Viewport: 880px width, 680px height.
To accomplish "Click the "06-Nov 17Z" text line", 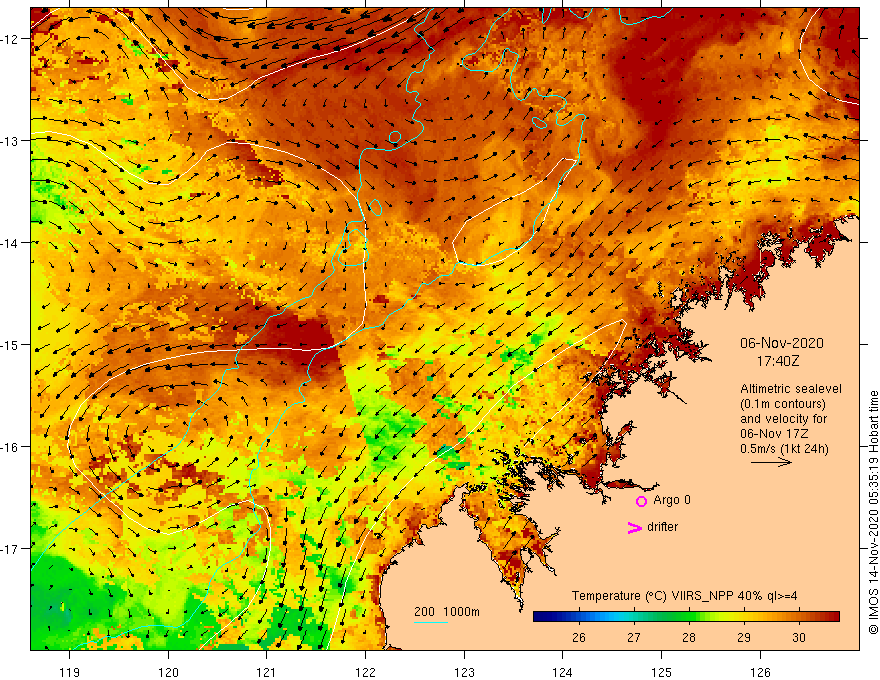I will click(x=774, y=434).
